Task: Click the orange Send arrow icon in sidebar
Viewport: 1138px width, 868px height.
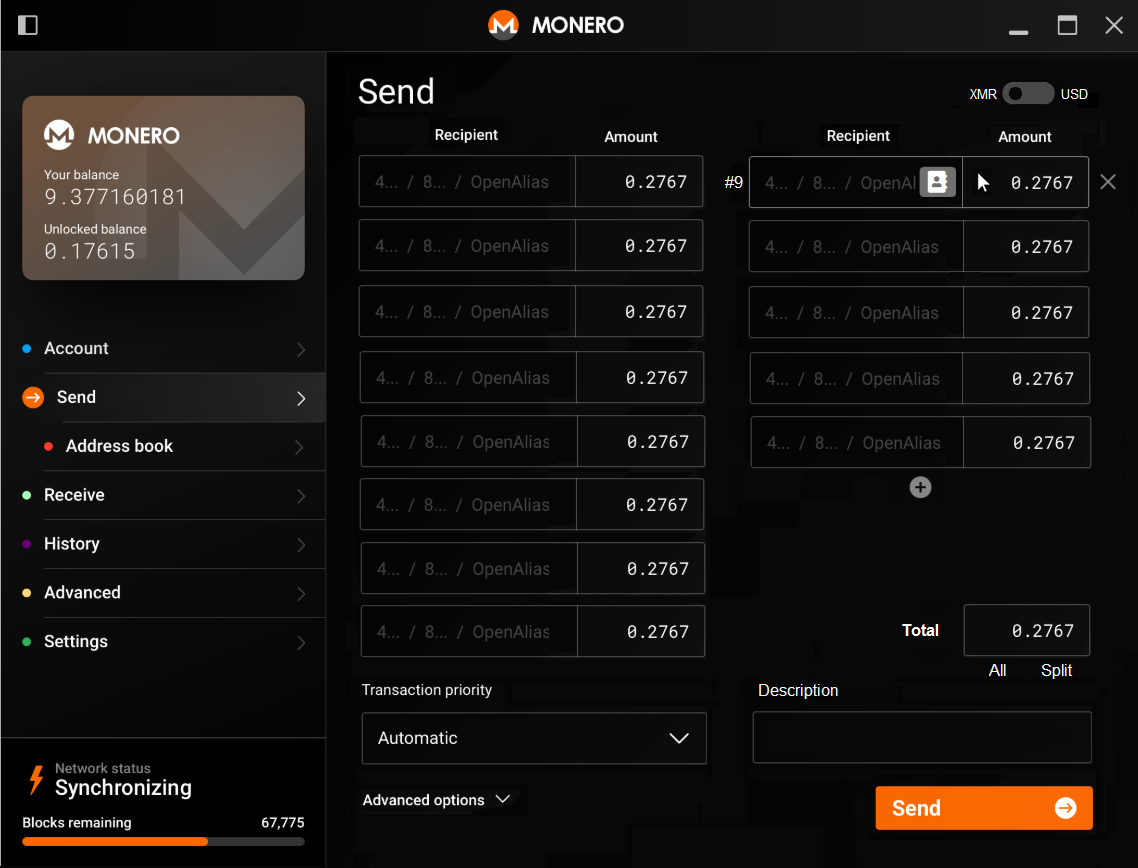Action: click(33, 397)
